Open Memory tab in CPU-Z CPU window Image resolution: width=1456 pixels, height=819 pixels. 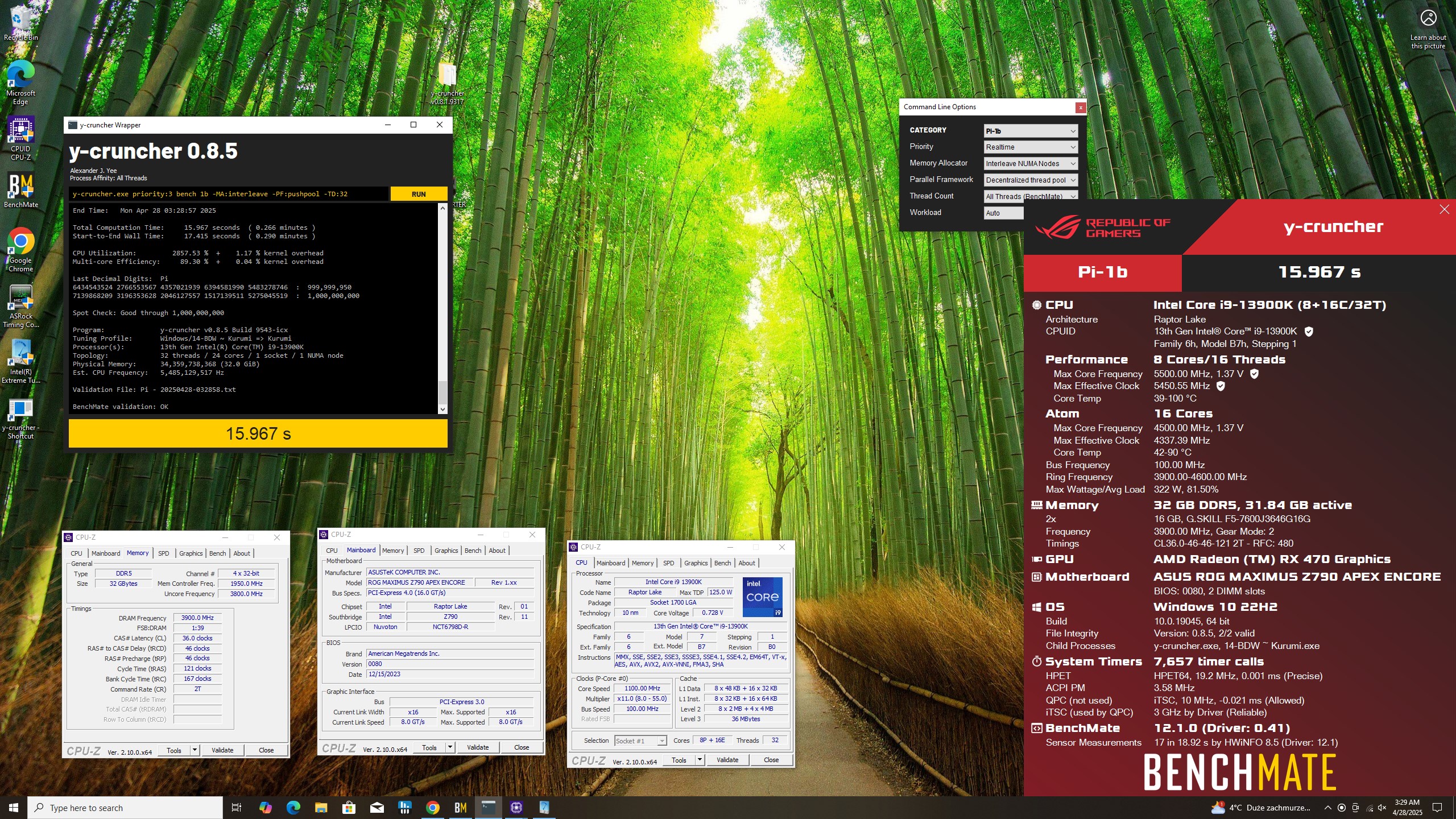(642, 563)
